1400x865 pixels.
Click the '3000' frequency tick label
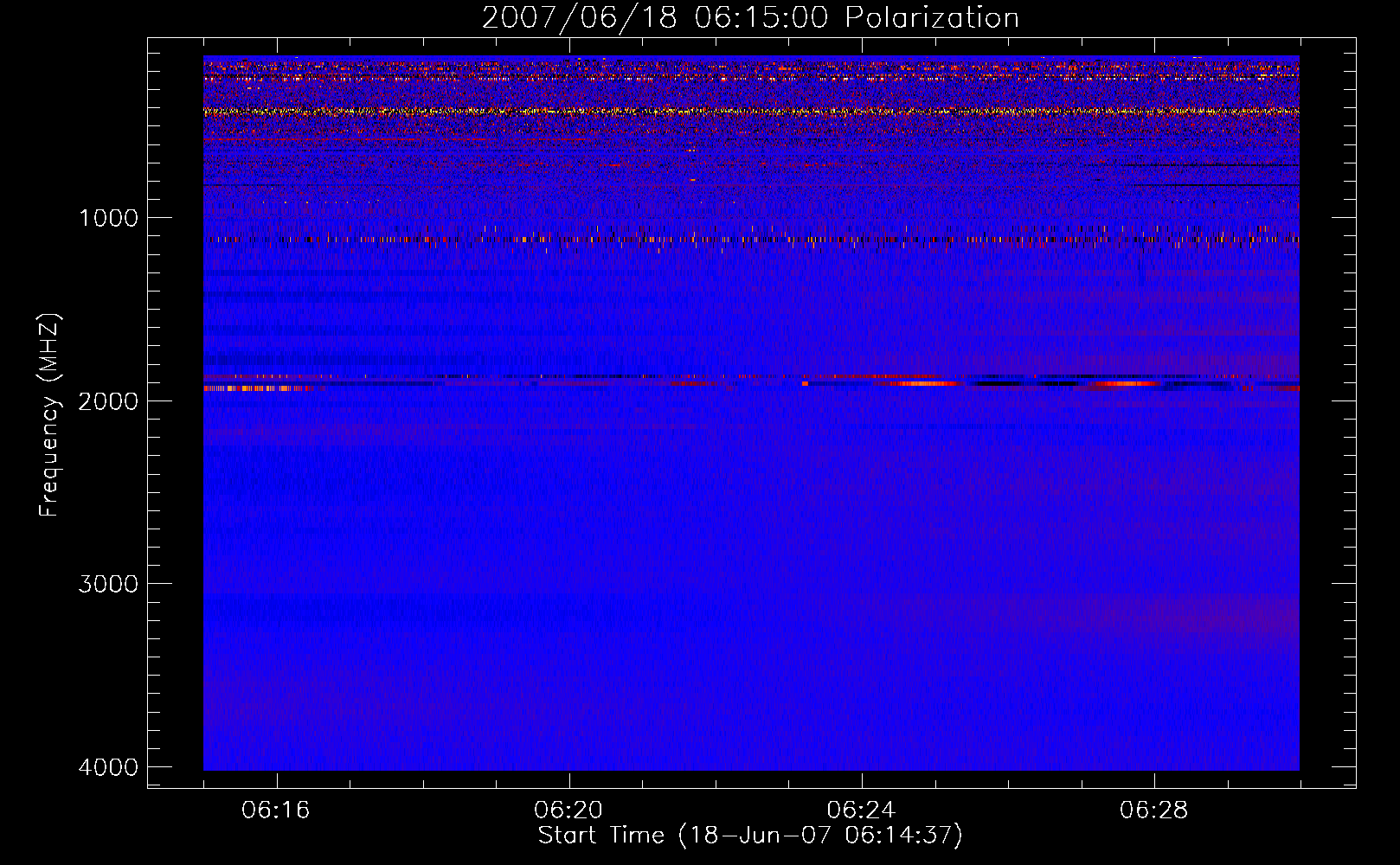pos(108,583)
